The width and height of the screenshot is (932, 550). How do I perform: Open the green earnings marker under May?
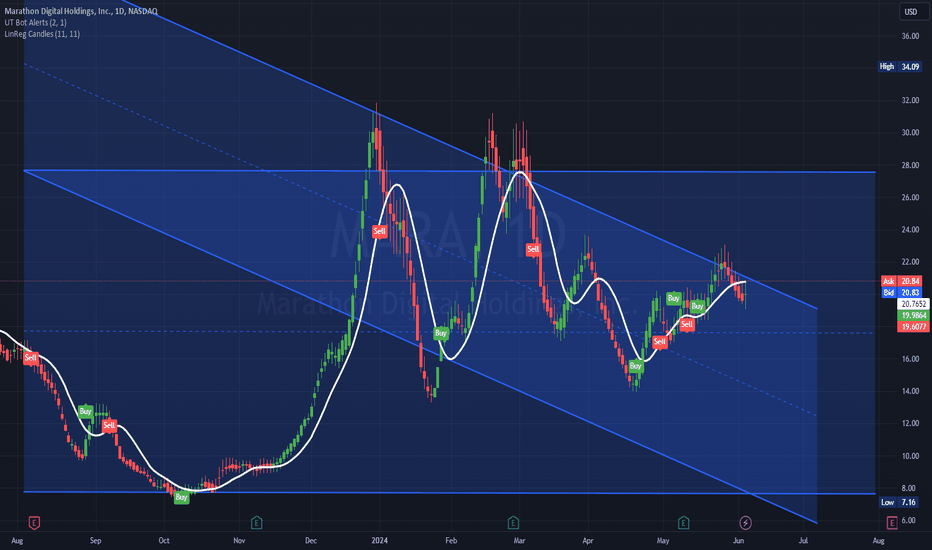683,523
